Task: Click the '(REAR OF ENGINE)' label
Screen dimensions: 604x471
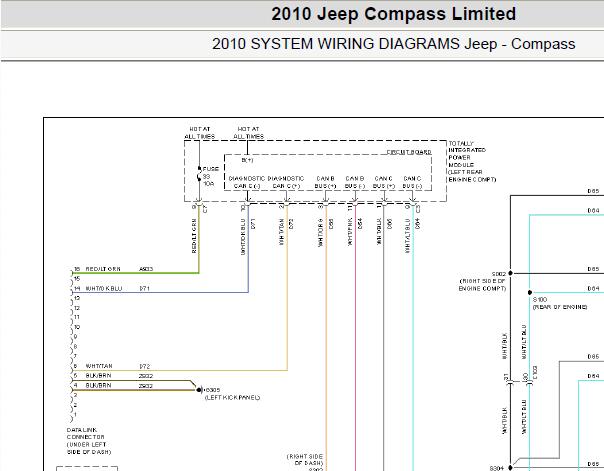Action: tap(560, 307)
